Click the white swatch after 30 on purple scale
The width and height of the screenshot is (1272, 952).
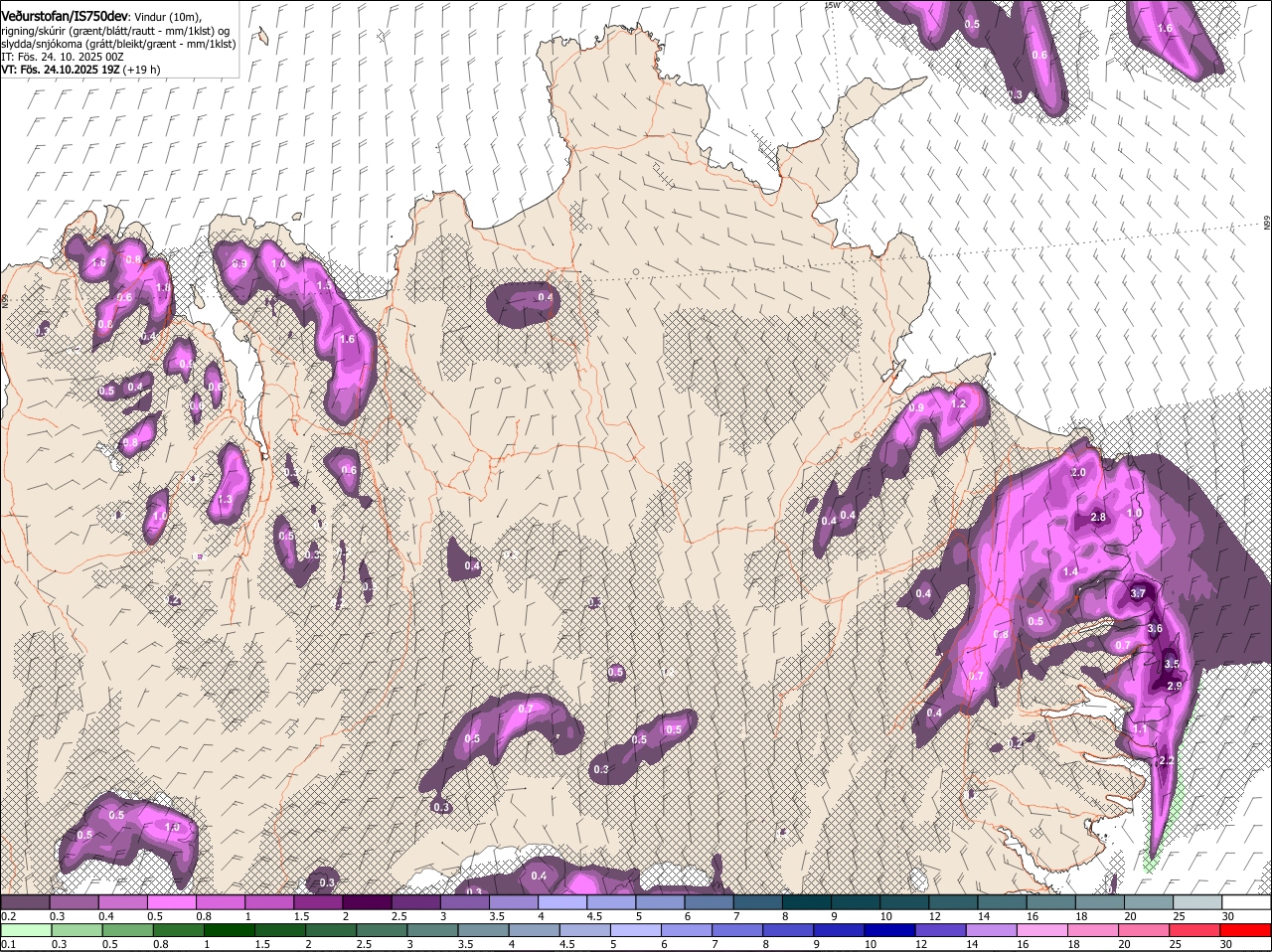tap(1247, 902)
